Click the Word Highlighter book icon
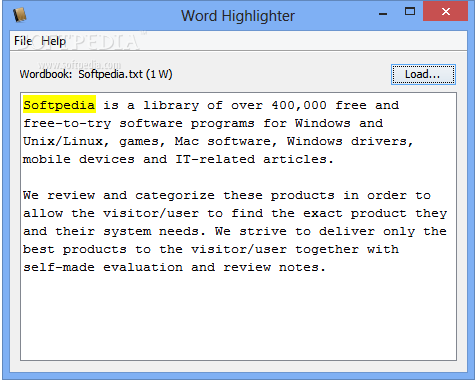 click(x=19, y=15)
